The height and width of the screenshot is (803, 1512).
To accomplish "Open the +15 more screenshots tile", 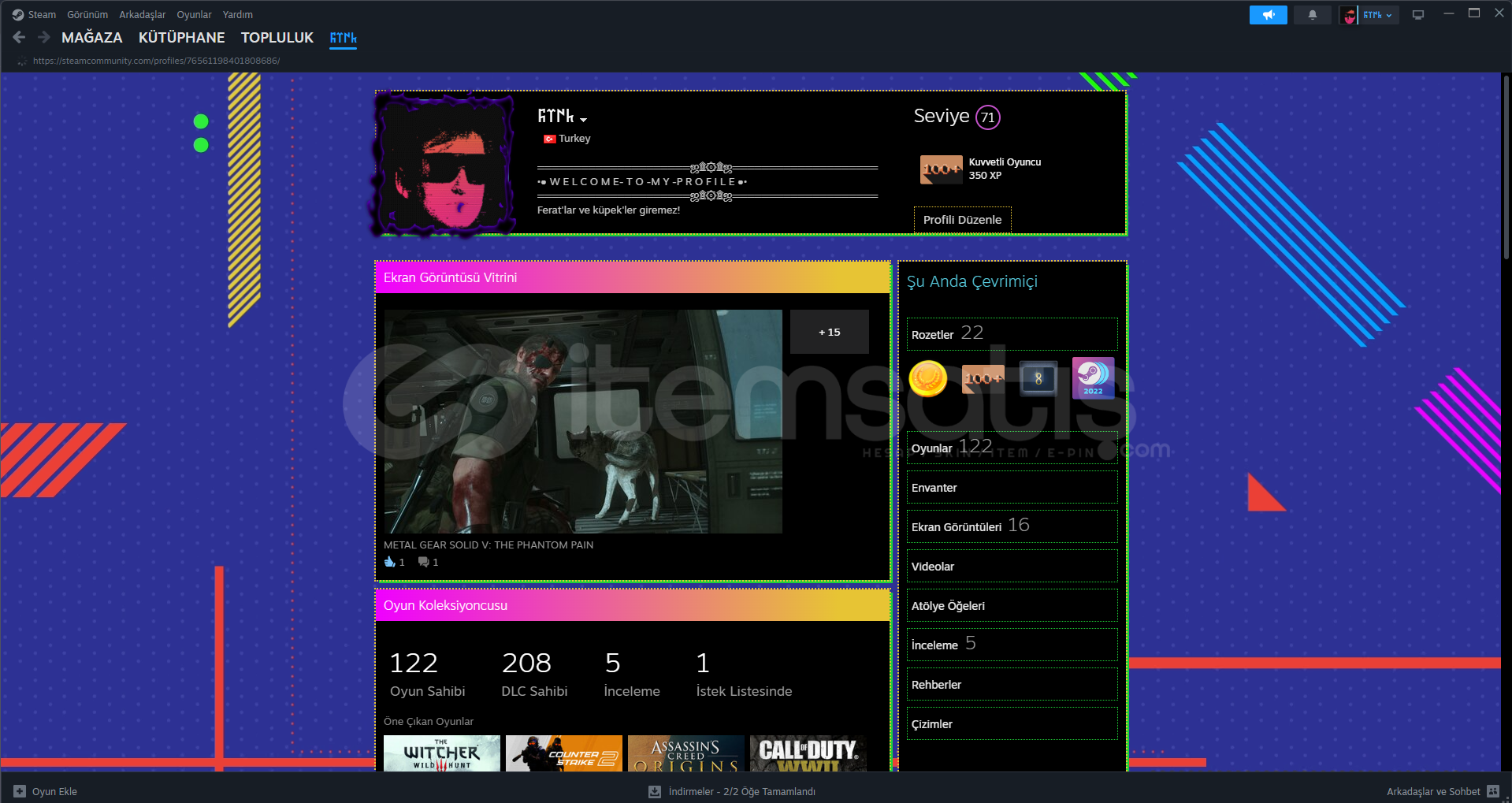I will pos(829,332).
